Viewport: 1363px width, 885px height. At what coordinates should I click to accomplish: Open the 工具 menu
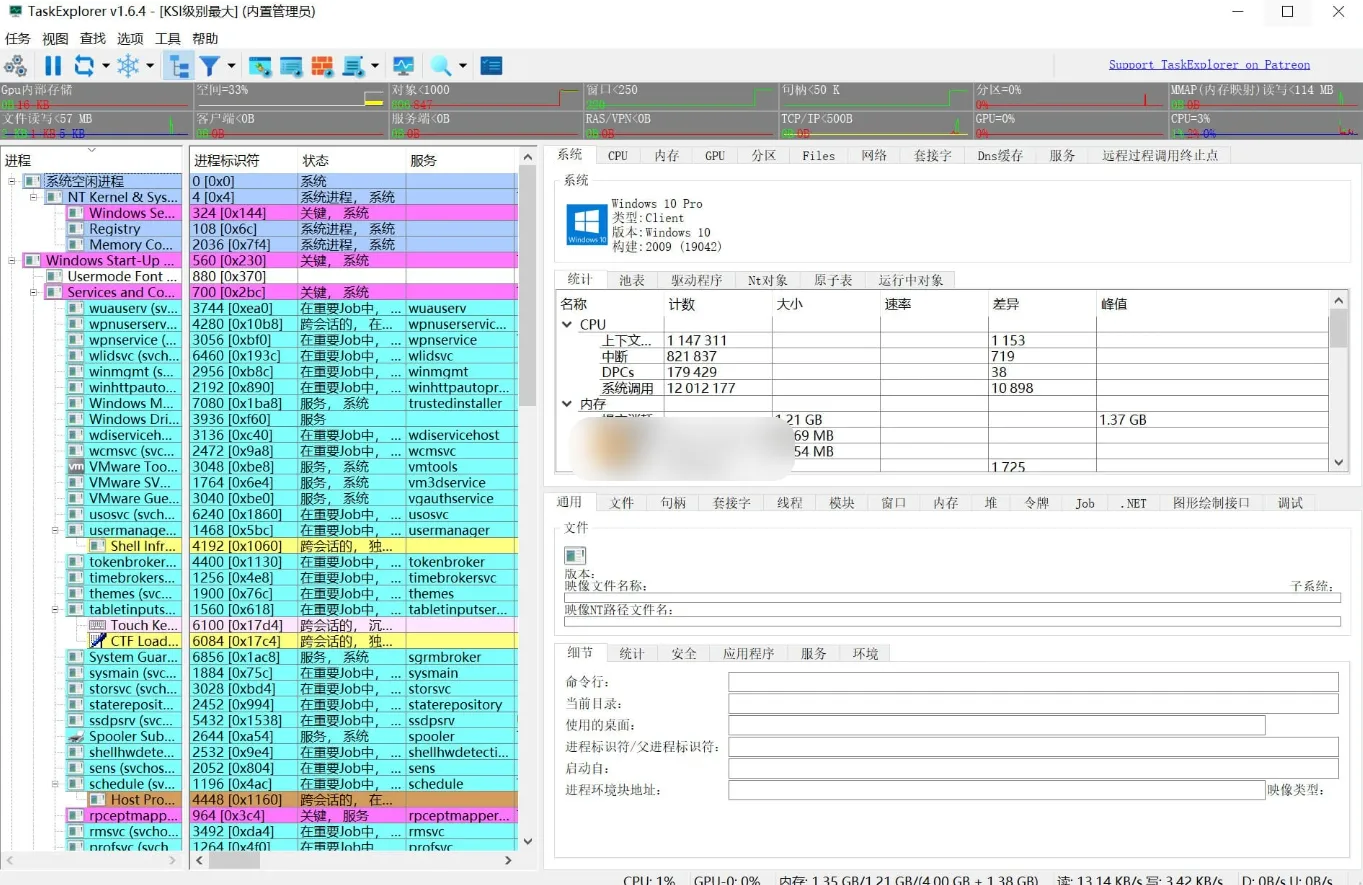(167, 38)
